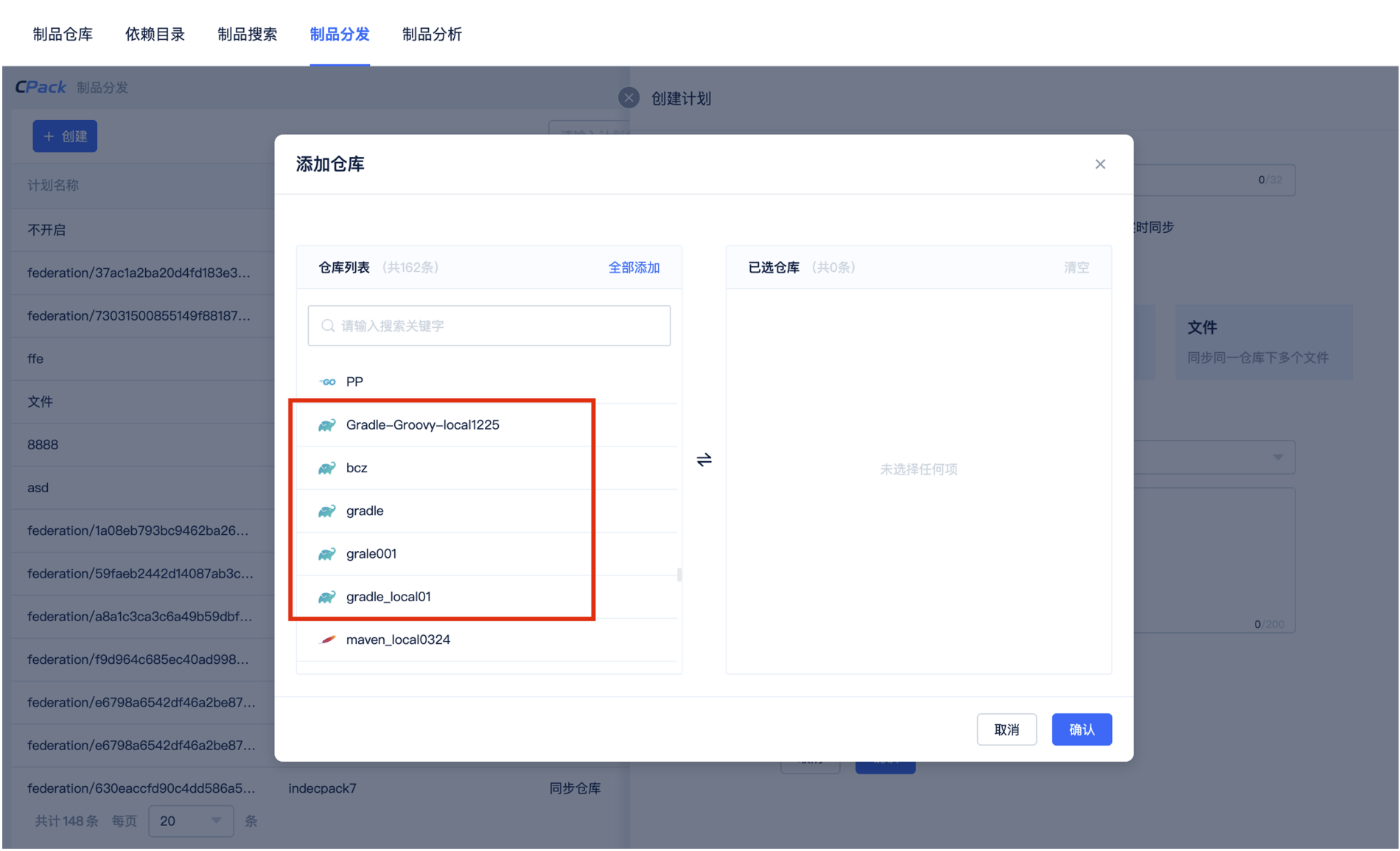The image size is (1400, 851).
Task: Select the maven_local0324 repository
Action: coord(487,640)
